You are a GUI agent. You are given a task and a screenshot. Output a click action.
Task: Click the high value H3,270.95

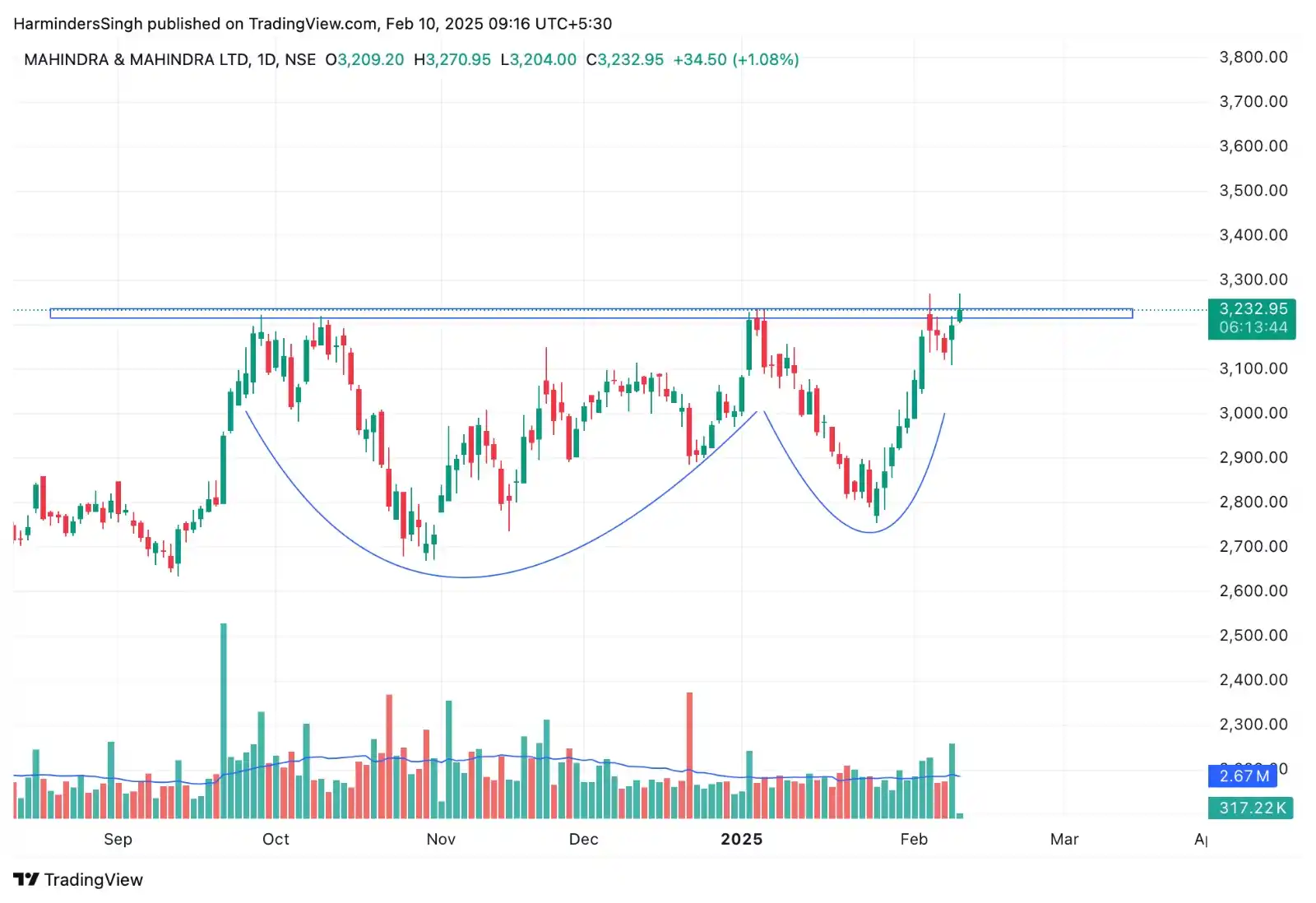pos(452,59)
